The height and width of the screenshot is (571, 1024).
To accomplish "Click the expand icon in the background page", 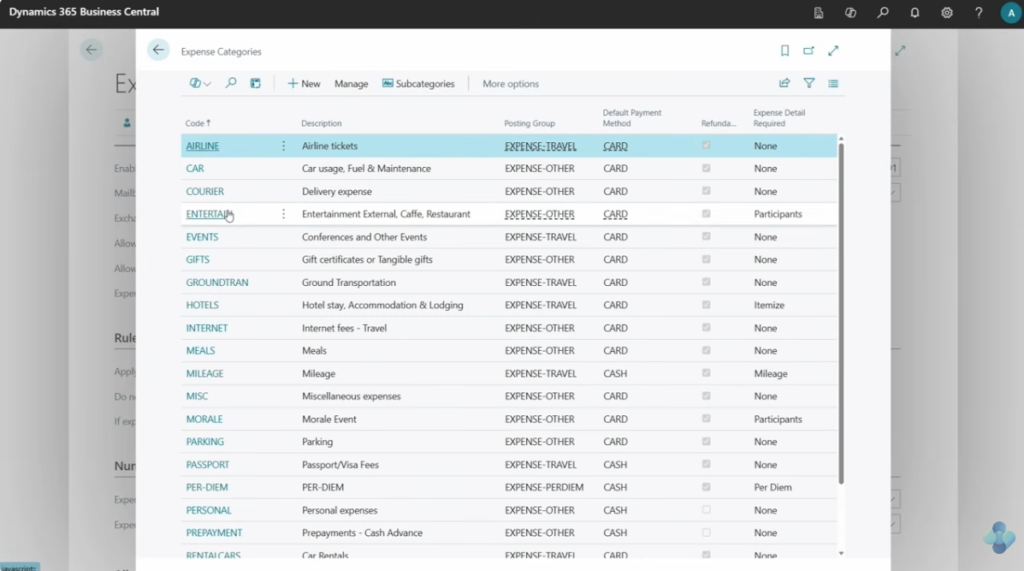I will click(x=901, y=50).
